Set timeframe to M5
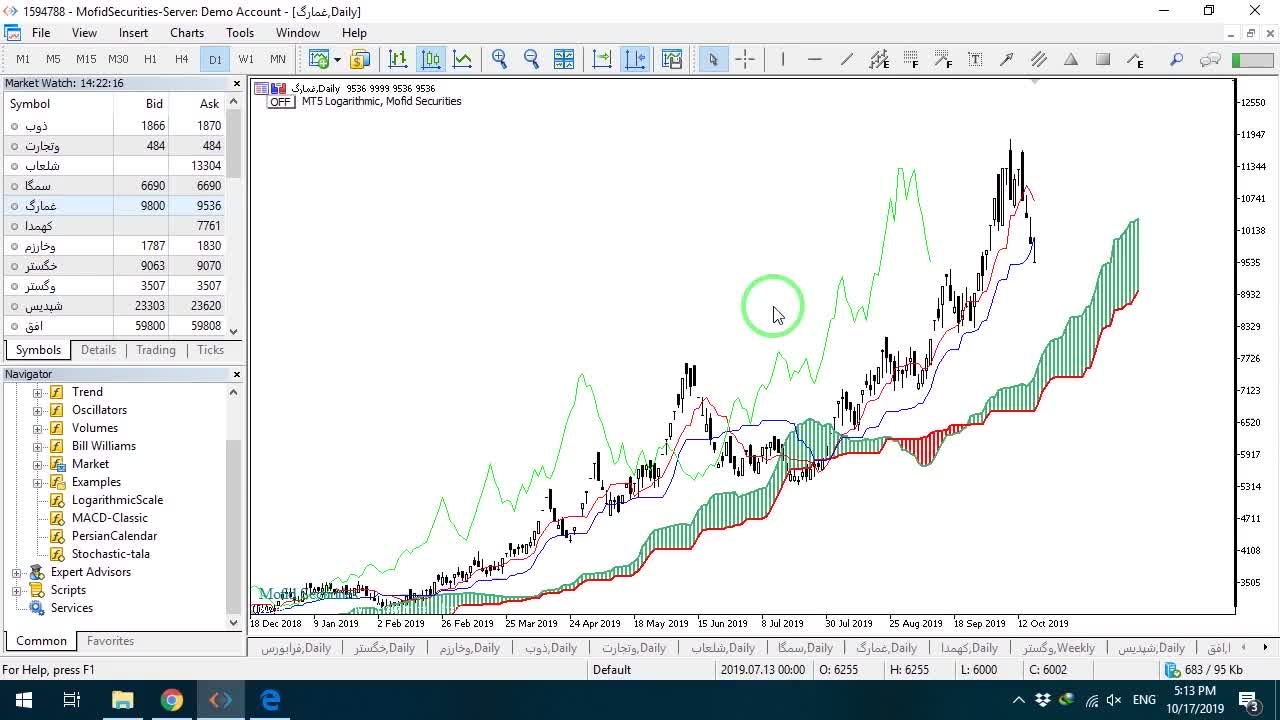The width and height of the screenshot is (1280, 720). (54, 60)
